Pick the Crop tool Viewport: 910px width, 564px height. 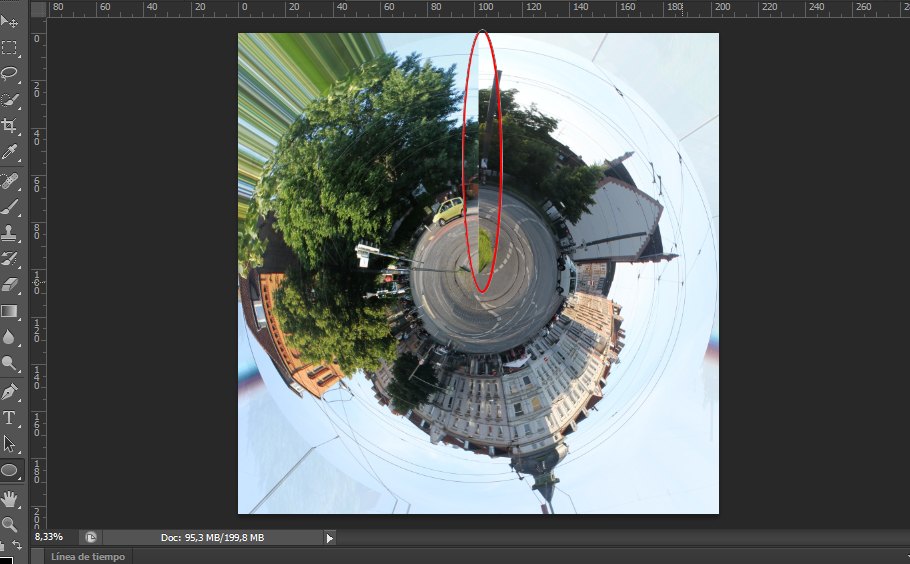click(9, 125)
